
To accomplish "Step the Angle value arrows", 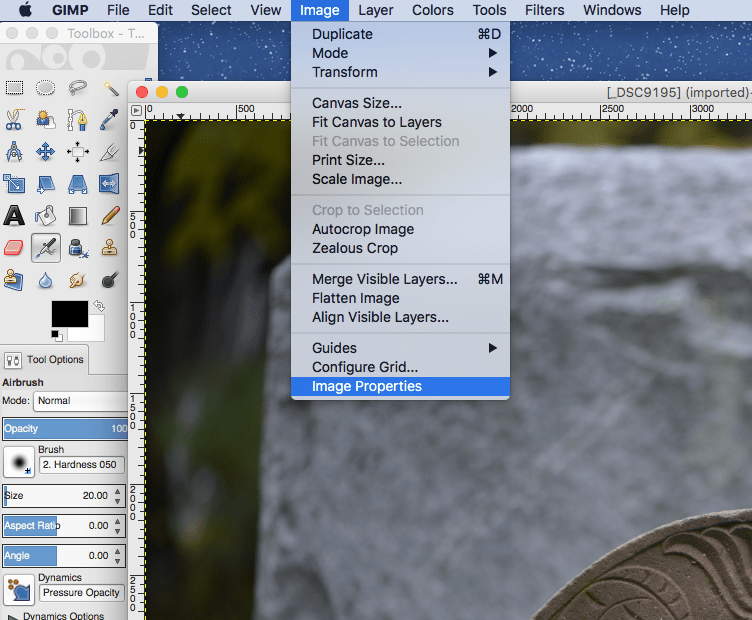I will pos(118,555).
